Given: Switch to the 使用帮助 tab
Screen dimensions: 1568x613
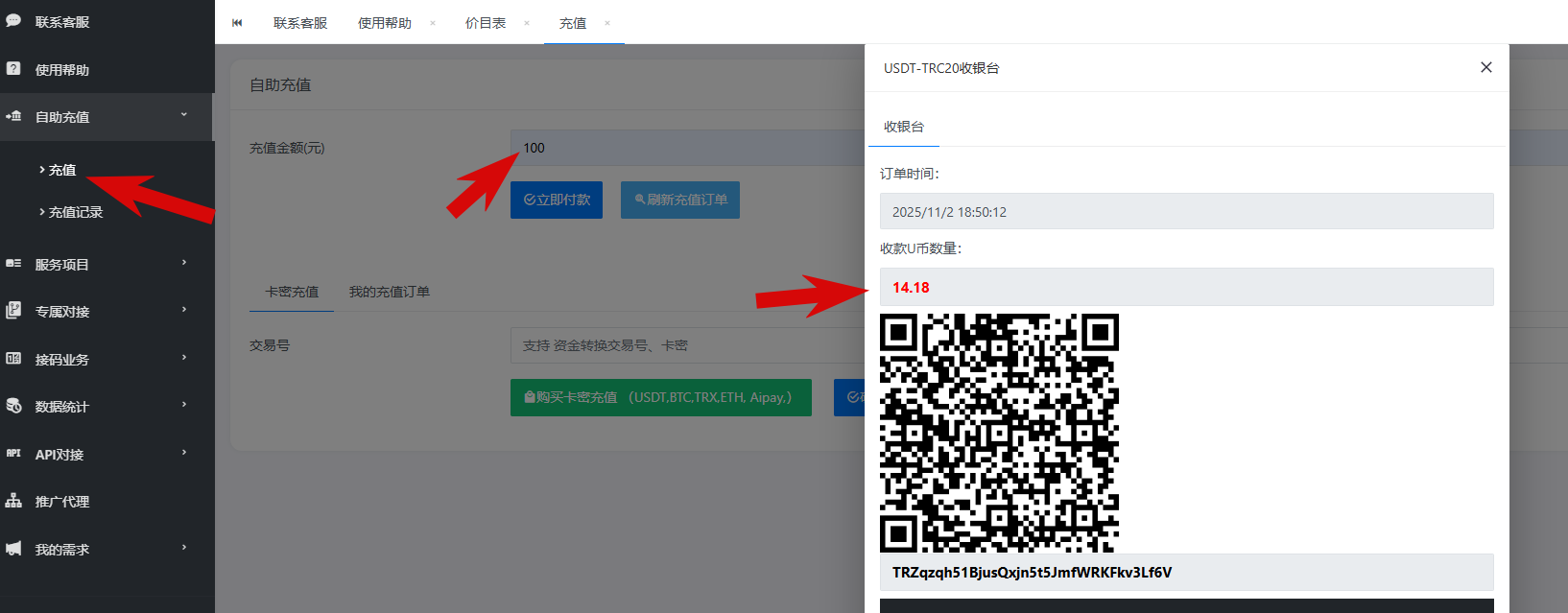Looking at the screenshot, I should click(x=385, y=23).
